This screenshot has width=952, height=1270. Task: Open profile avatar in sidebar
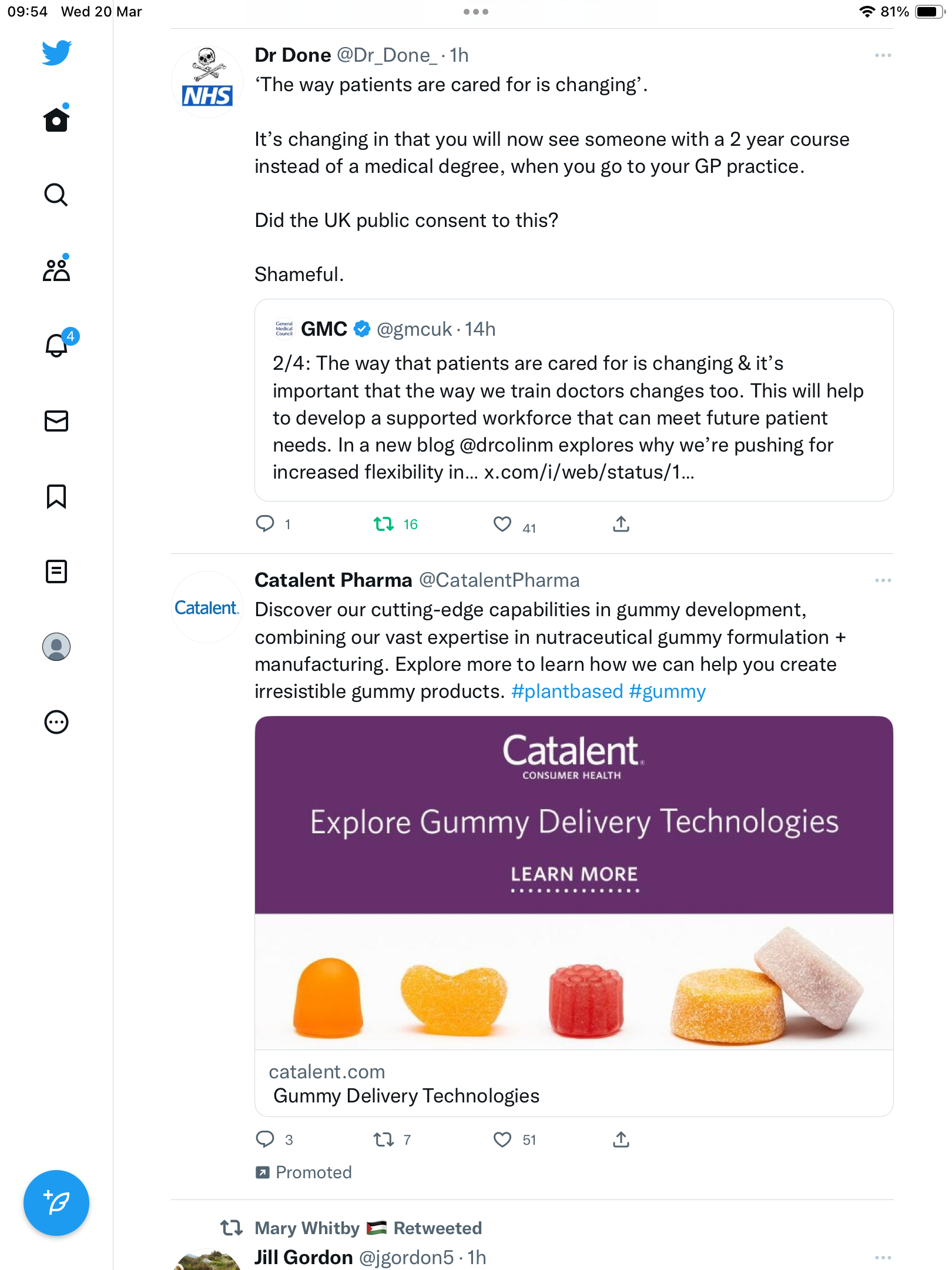click(x=56, y=647)
